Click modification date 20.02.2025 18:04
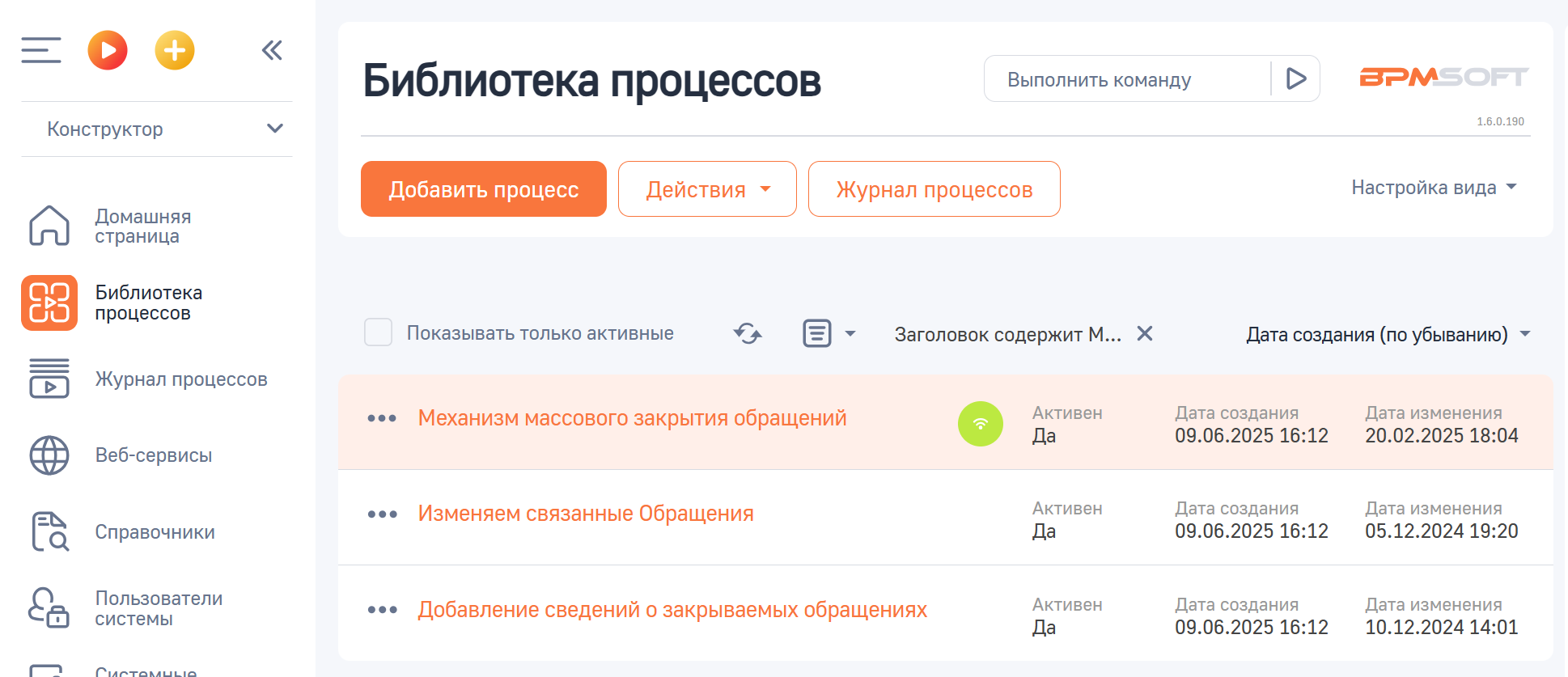The image size is (1568, 677). pyautogui.click(x=1442, y=435)
